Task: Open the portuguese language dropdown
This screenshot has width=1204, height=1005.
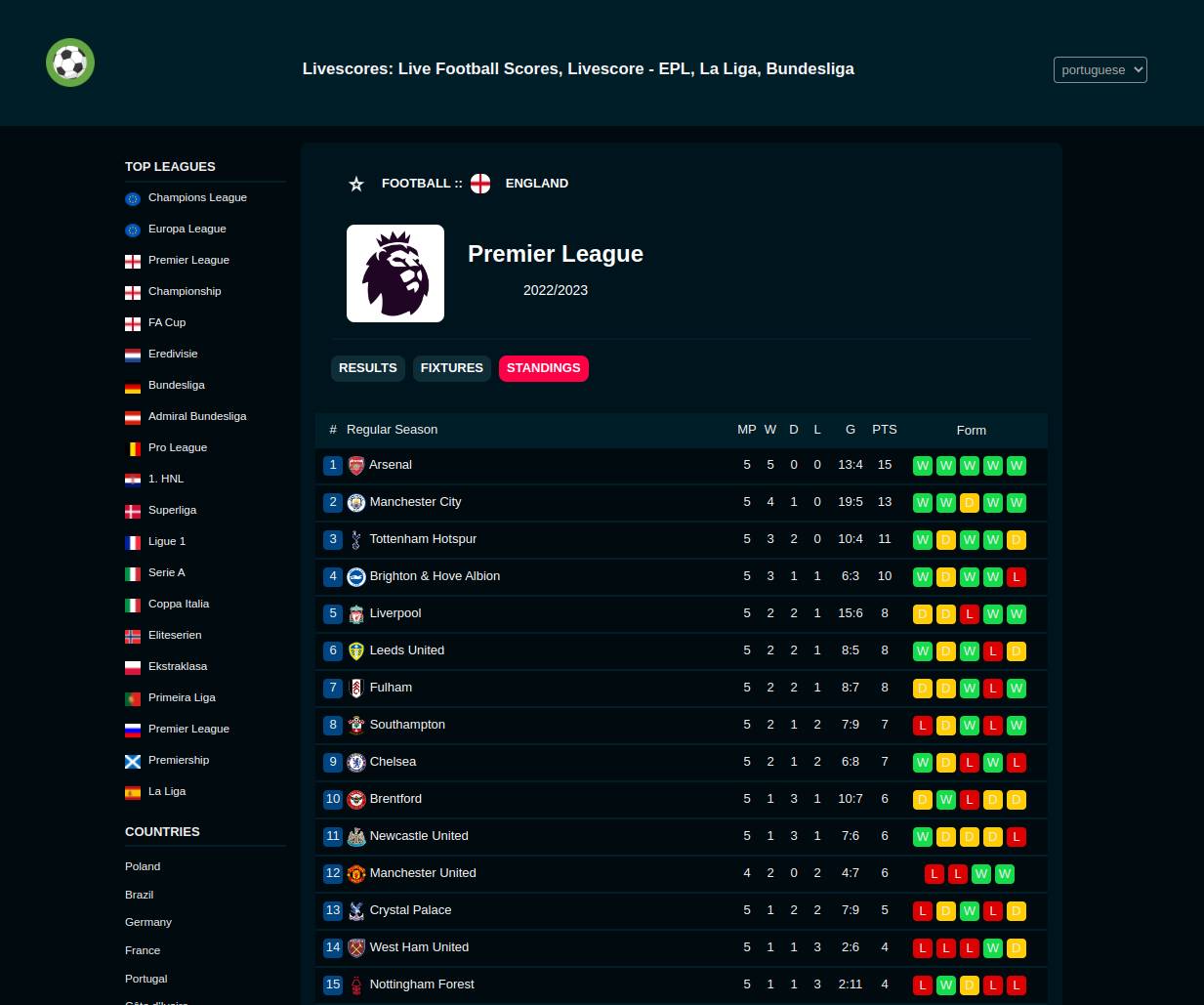Action: (x=1100, y=69)
